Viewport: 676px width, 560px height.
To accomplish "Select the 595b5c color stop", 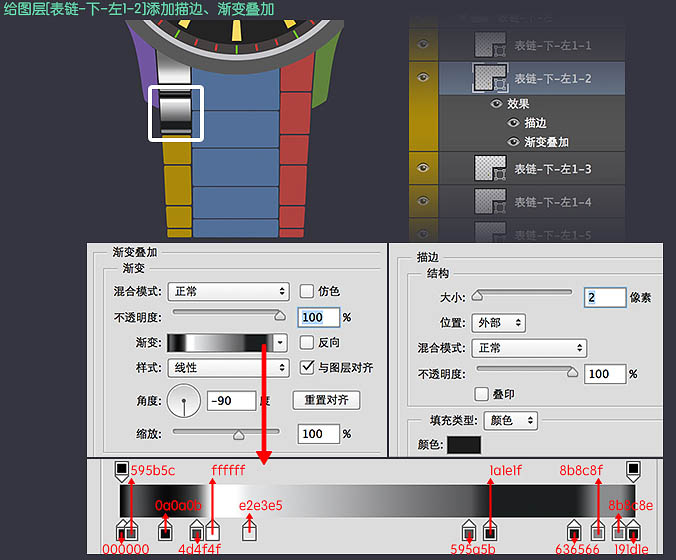I will coord(131,531).
